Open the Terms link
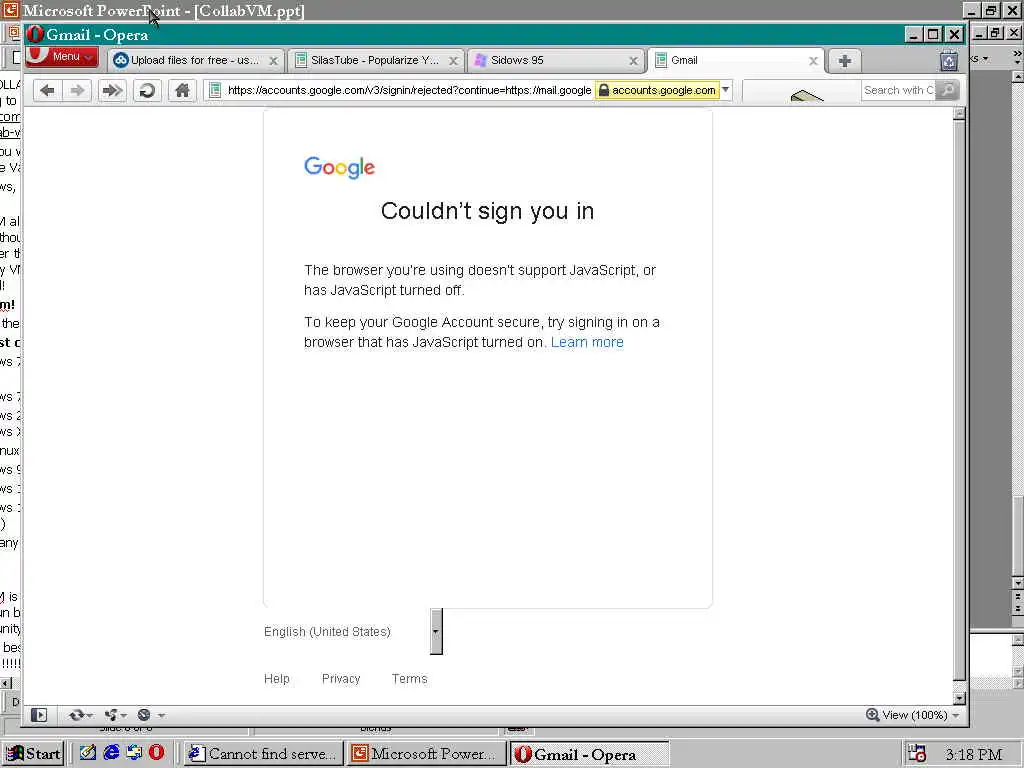 coord(409,679)
